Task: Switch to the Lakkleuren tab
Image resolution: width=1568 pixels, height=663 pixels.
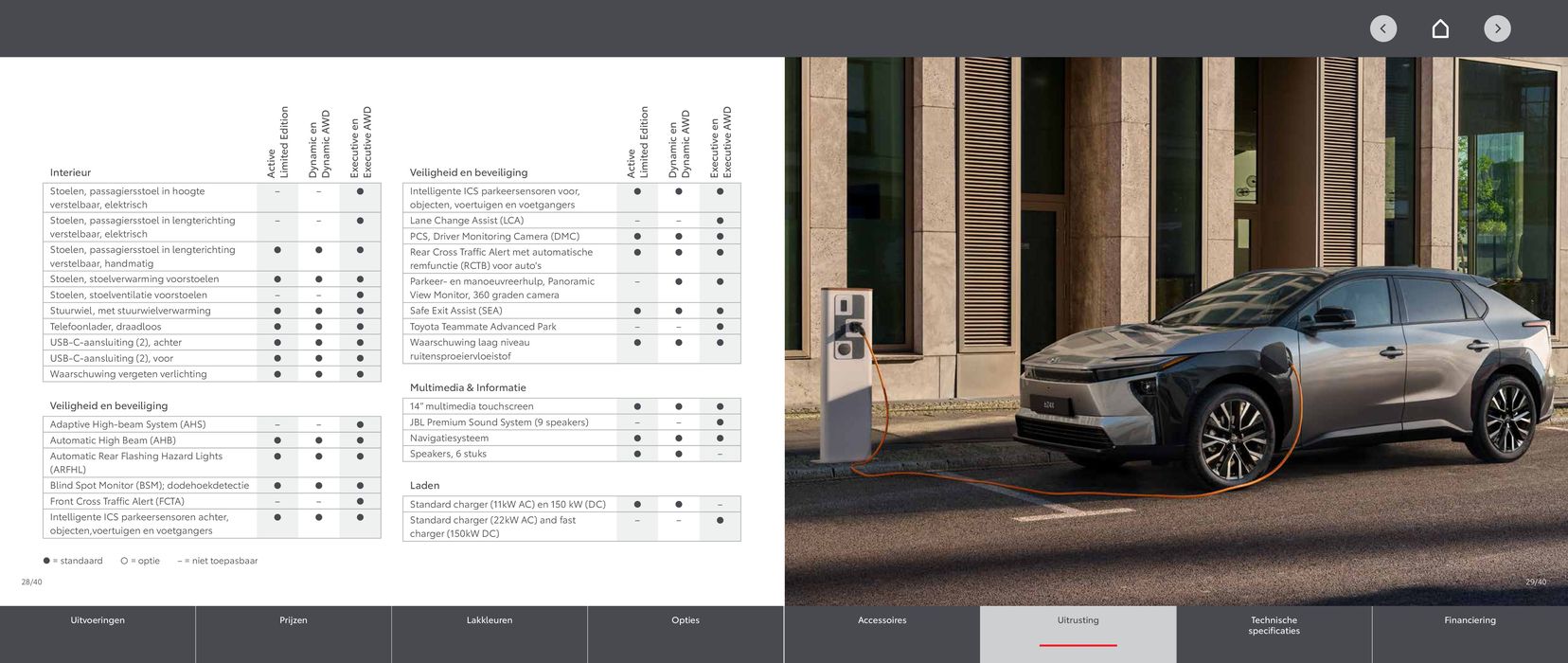Action: pos(490,621)
